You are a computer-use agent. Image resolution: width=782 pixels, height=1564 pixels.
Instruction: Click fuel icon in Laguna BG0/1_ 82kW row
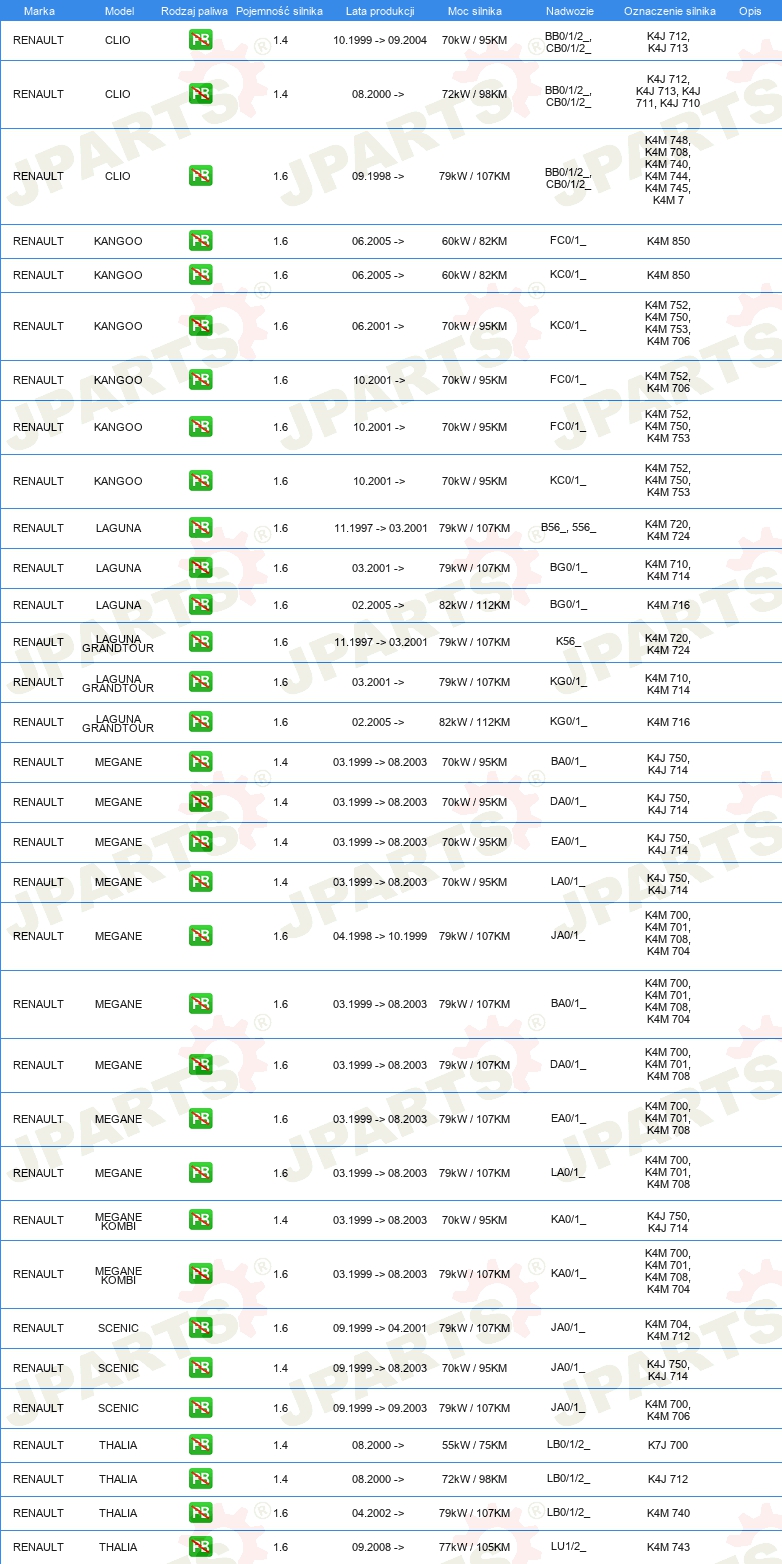200,605
